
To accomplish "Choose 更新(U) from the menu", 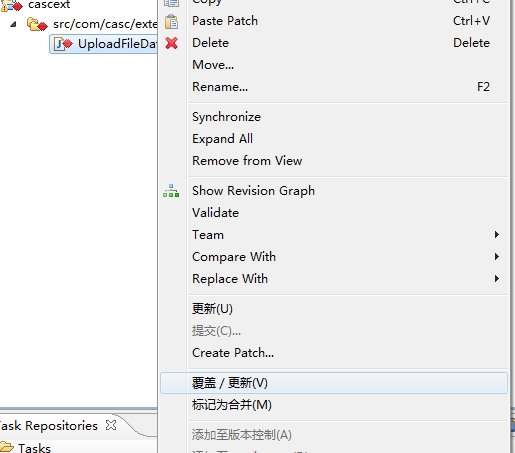I will pyautogui.click(x=334, y=309).
